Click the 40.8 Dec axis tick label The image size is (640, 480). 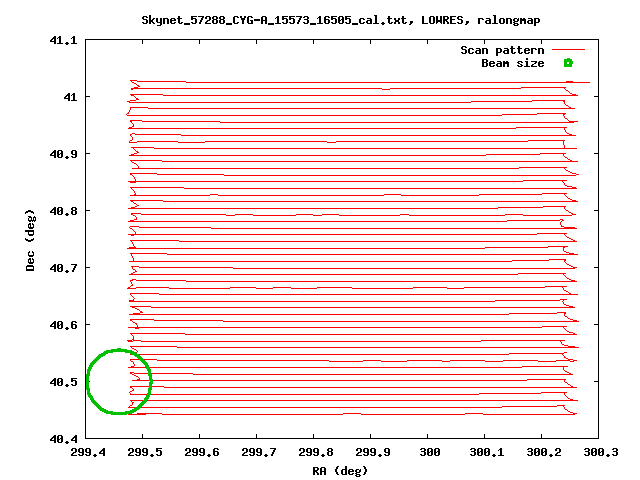(x=63, y=211)
